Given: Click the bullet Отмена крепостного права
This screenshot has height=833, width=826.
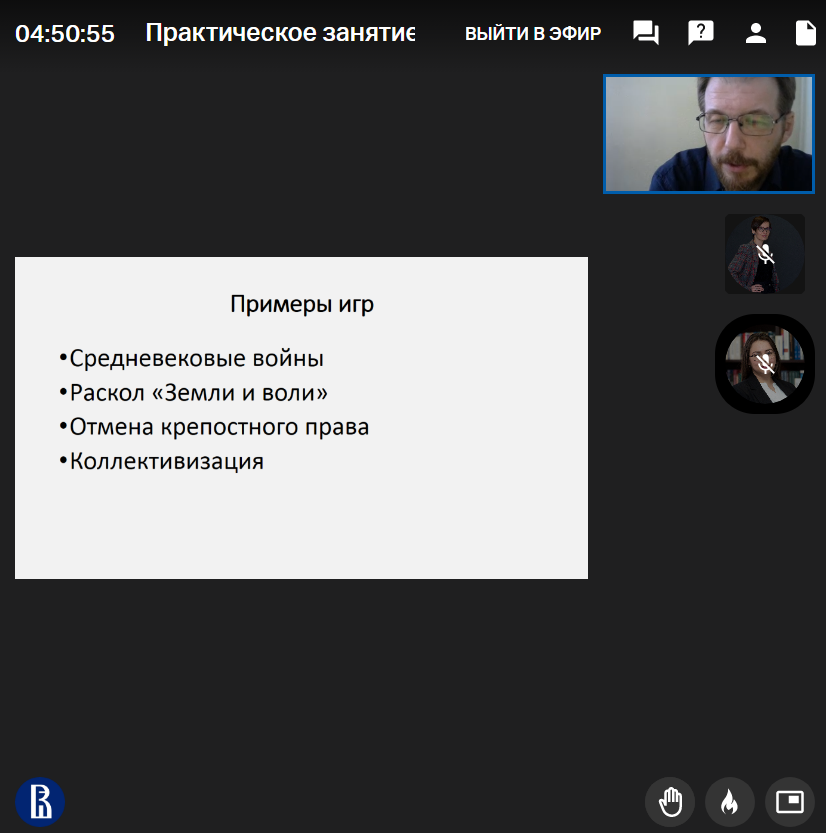Looking at the screenshot, I should coord(218,427).
